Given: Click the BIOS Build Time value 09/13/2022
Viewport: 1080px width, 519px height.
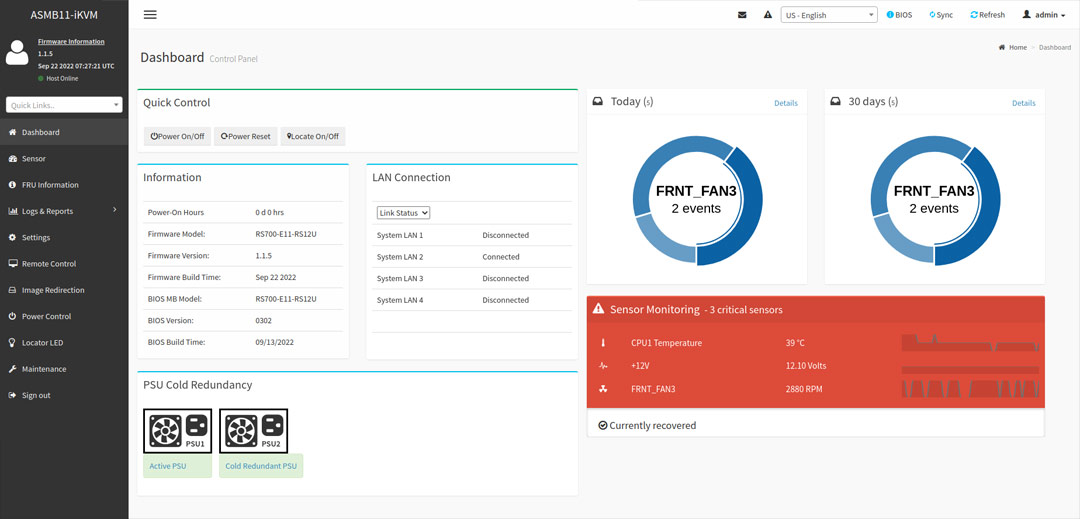Looking at the screenshot, I should pyautogui.click(x=274, y=342).
